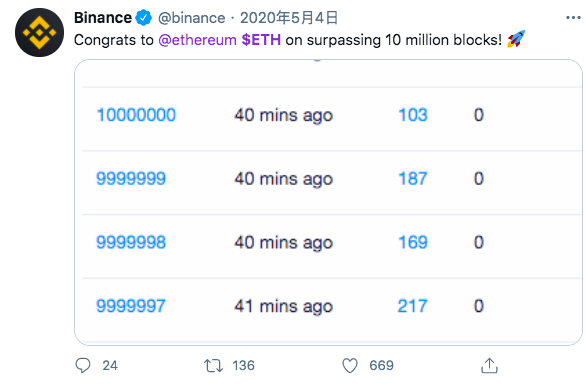Open block 10000000 in image
Viewport: 586px width, 385px height.
tap(136, 115)
